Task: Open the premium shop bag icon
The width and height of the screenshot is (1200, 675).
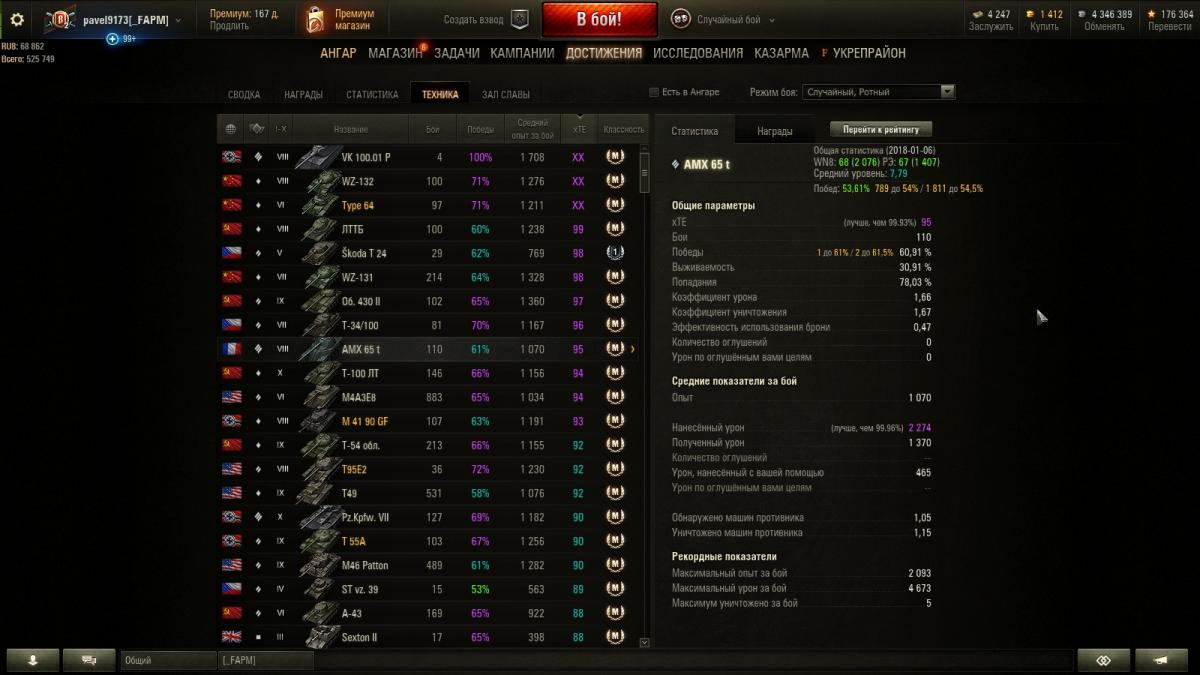Action: click(x=315, y=20)
